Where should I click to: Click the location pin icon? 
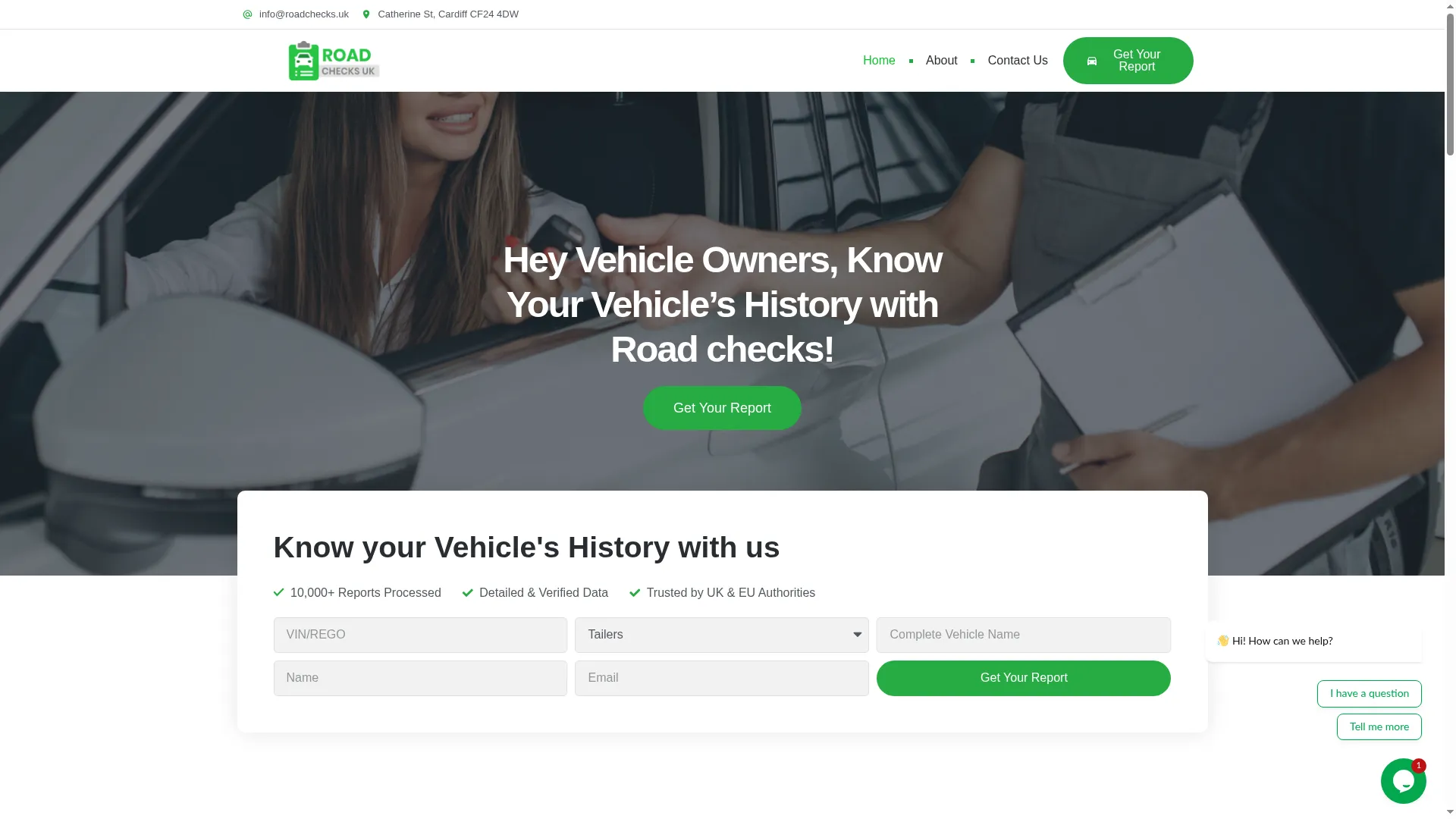click(366, 14)
